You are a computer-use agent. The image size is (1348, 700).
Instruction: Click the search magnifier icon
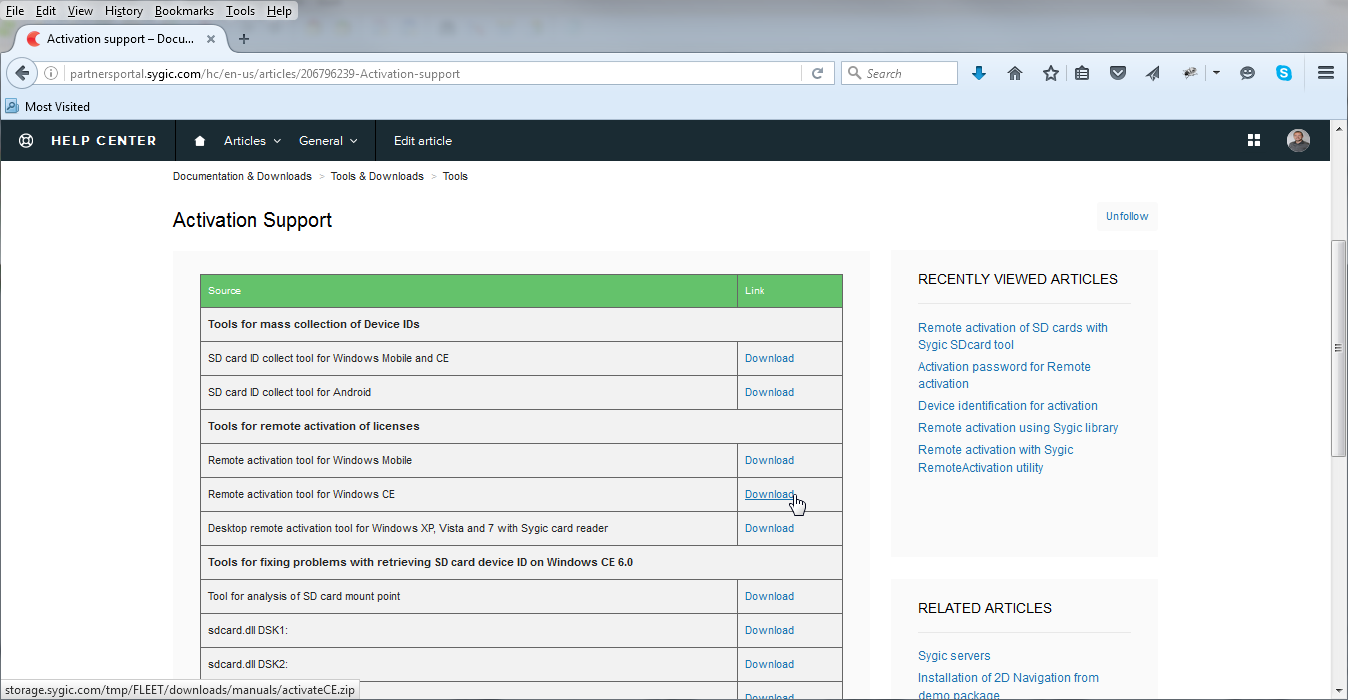(854, 73)
